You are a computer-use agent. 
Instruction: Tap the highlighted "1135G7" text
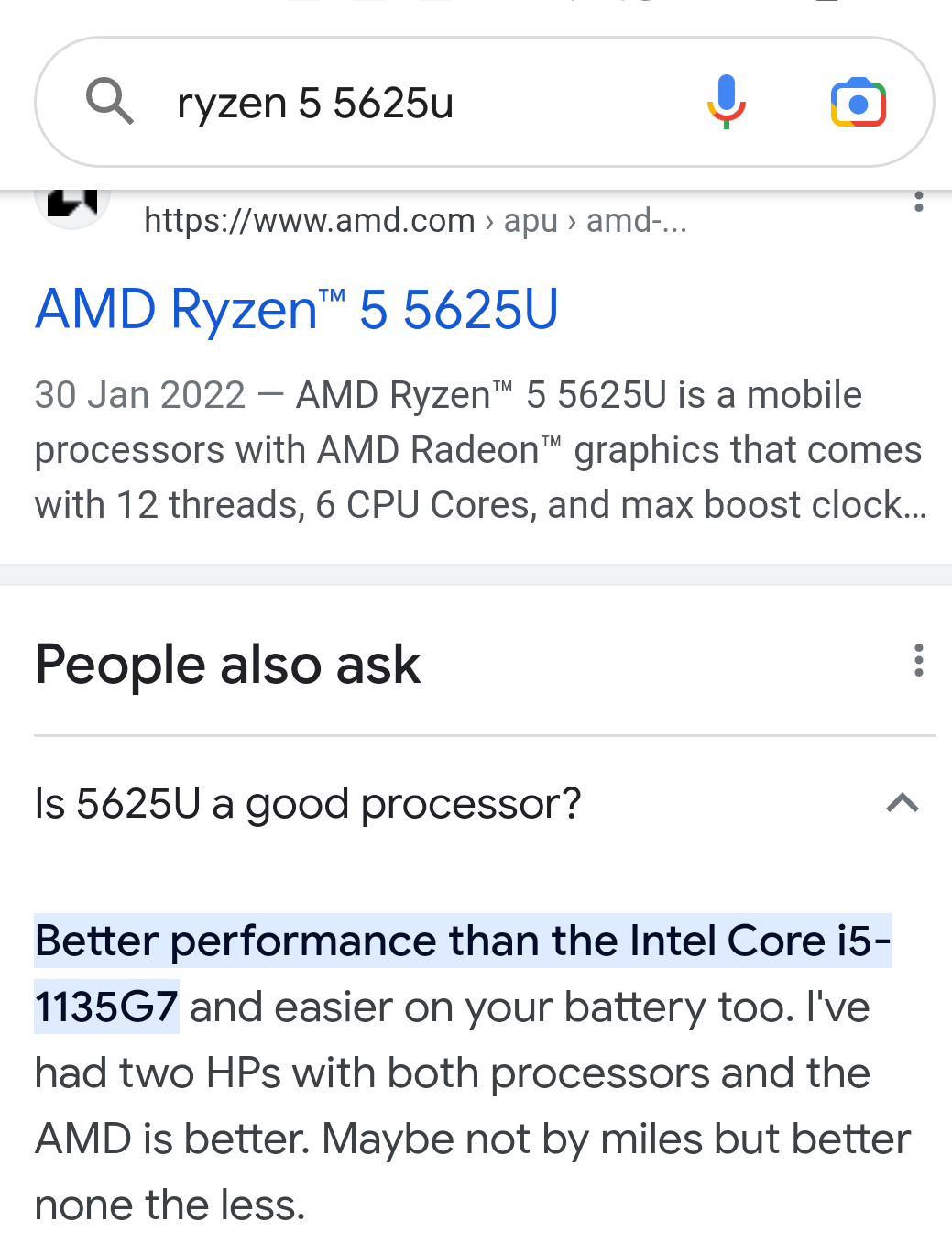106,1007
